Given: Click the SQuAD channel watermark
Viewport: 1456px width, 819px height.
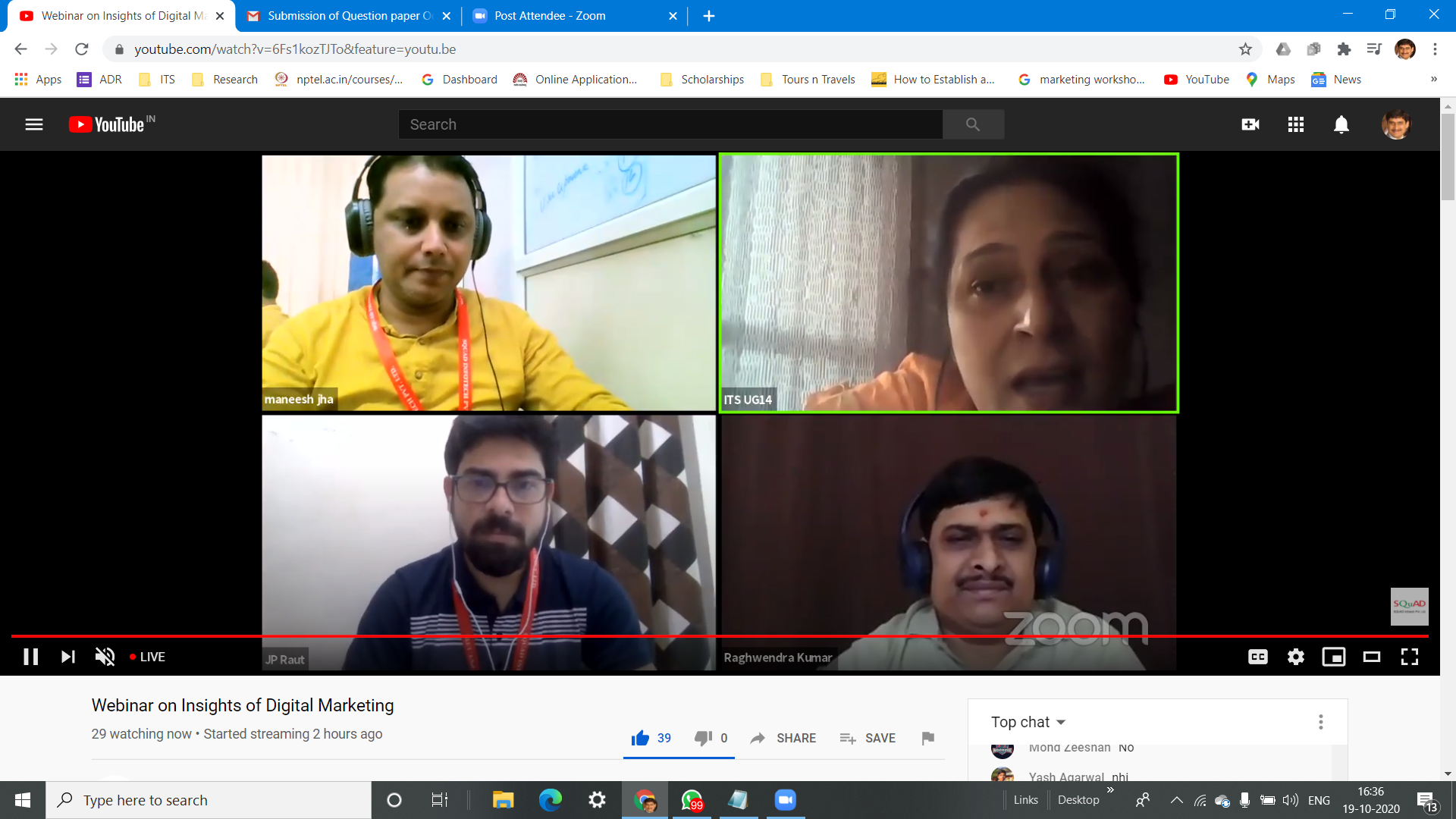Looking at the screenshot, I should point(1409,607).
